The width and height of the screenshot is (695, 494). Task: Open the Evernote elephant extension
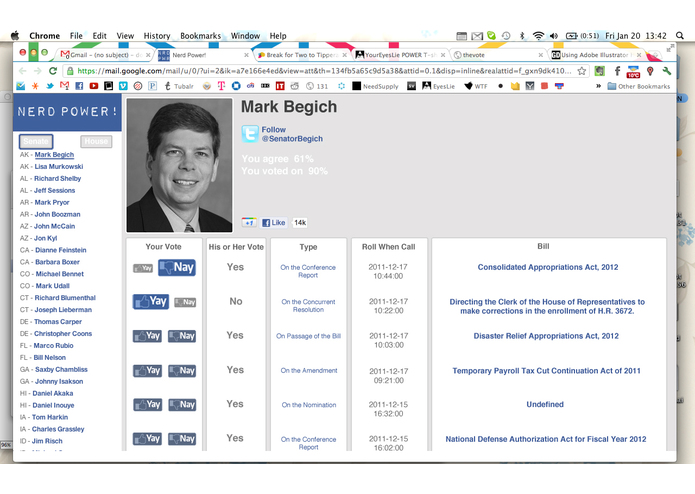coord(599,71)
